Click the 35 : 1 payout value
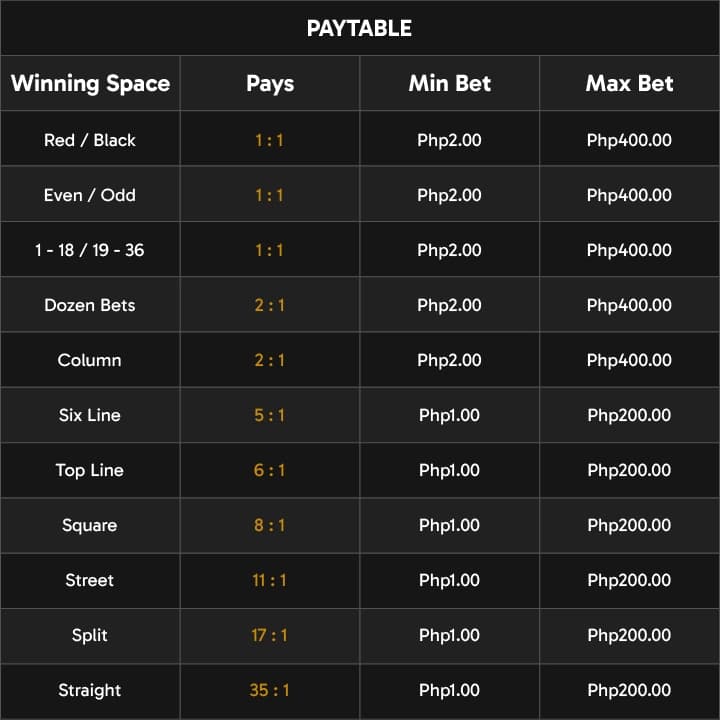 pyautogui.click(x=269, y=690)
